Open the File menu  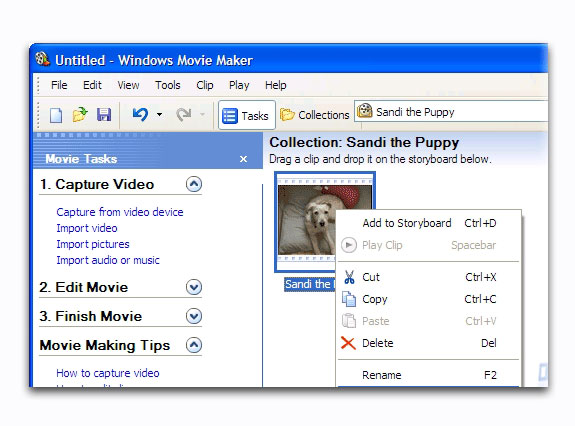[59, 85]
